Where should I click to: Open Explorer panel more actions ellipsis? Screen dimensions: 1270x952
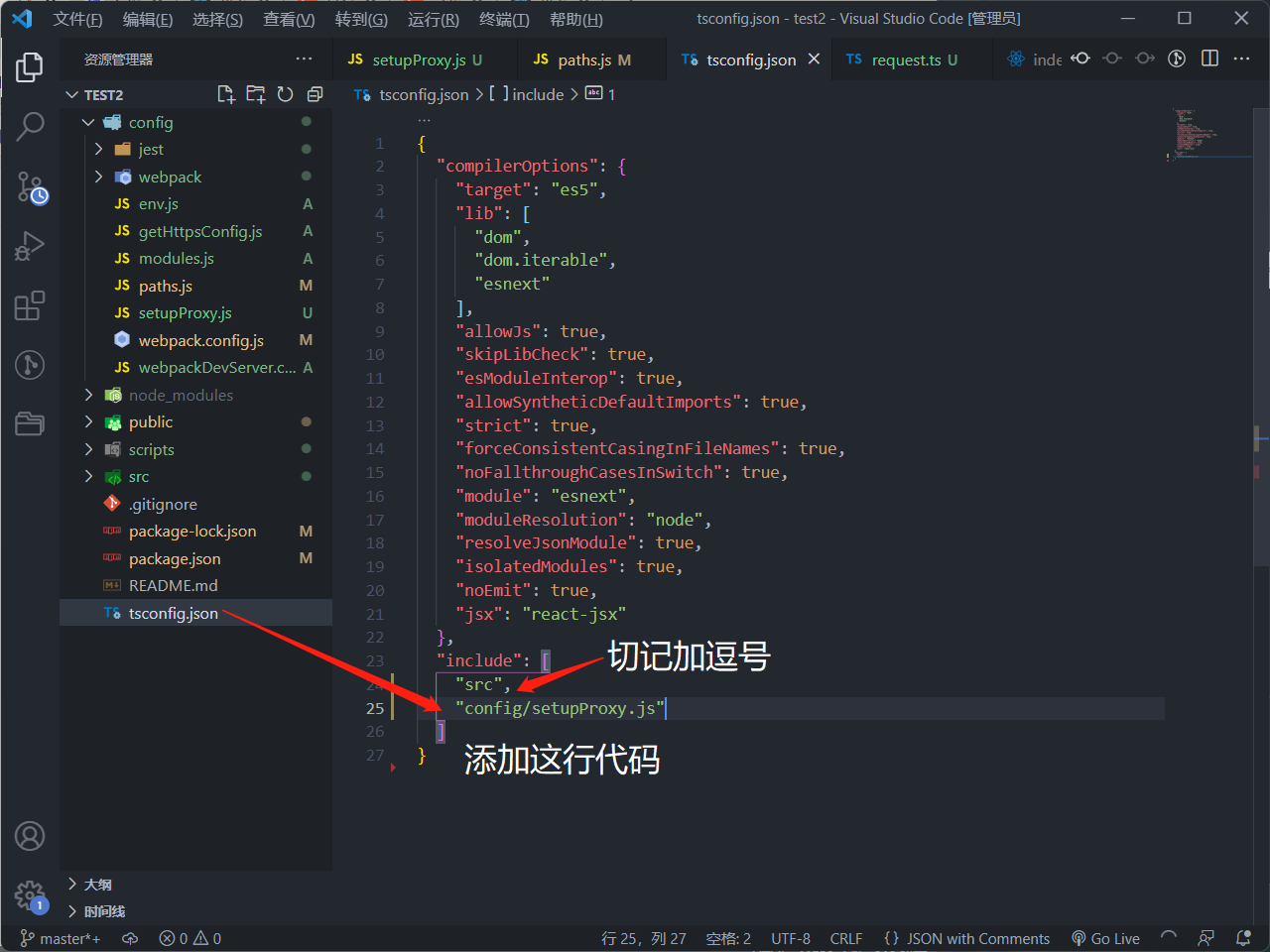pyautogui.click(x=304, y=59)
